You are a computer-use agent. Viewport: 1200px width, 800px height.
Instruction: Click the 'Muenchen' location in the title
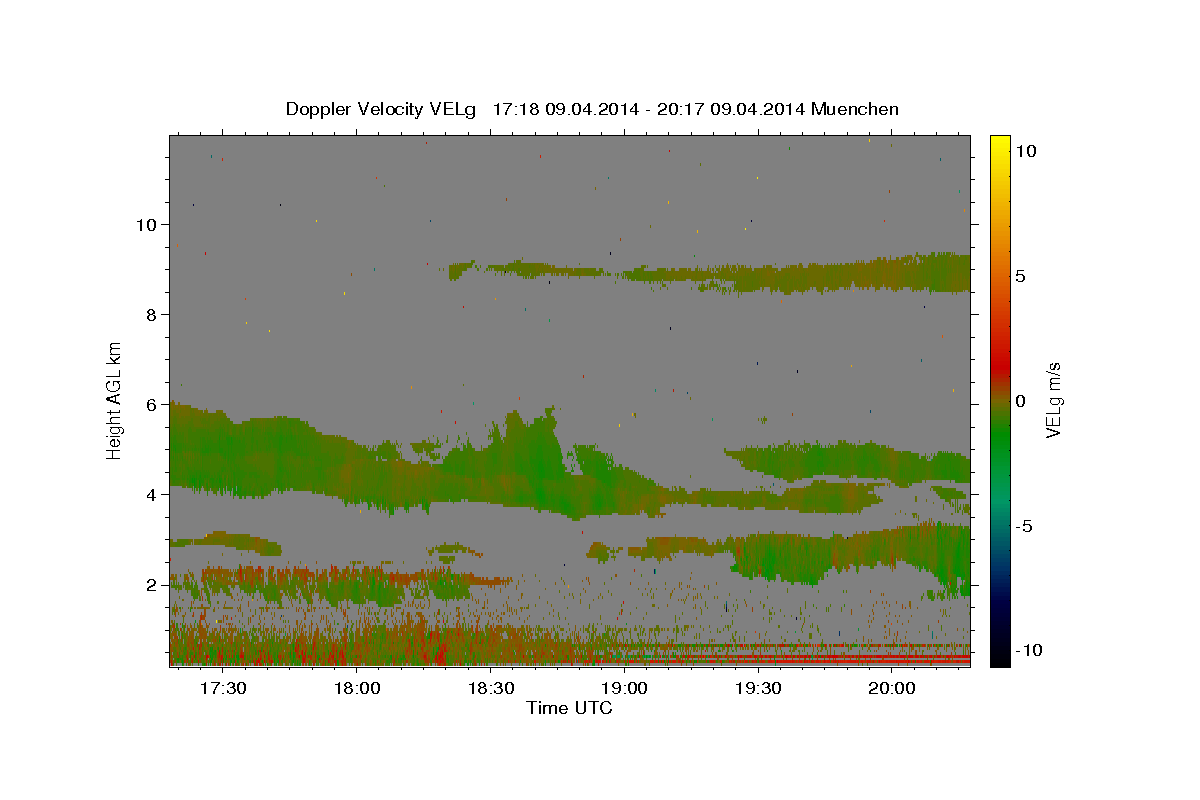click(x=855, y=109)
